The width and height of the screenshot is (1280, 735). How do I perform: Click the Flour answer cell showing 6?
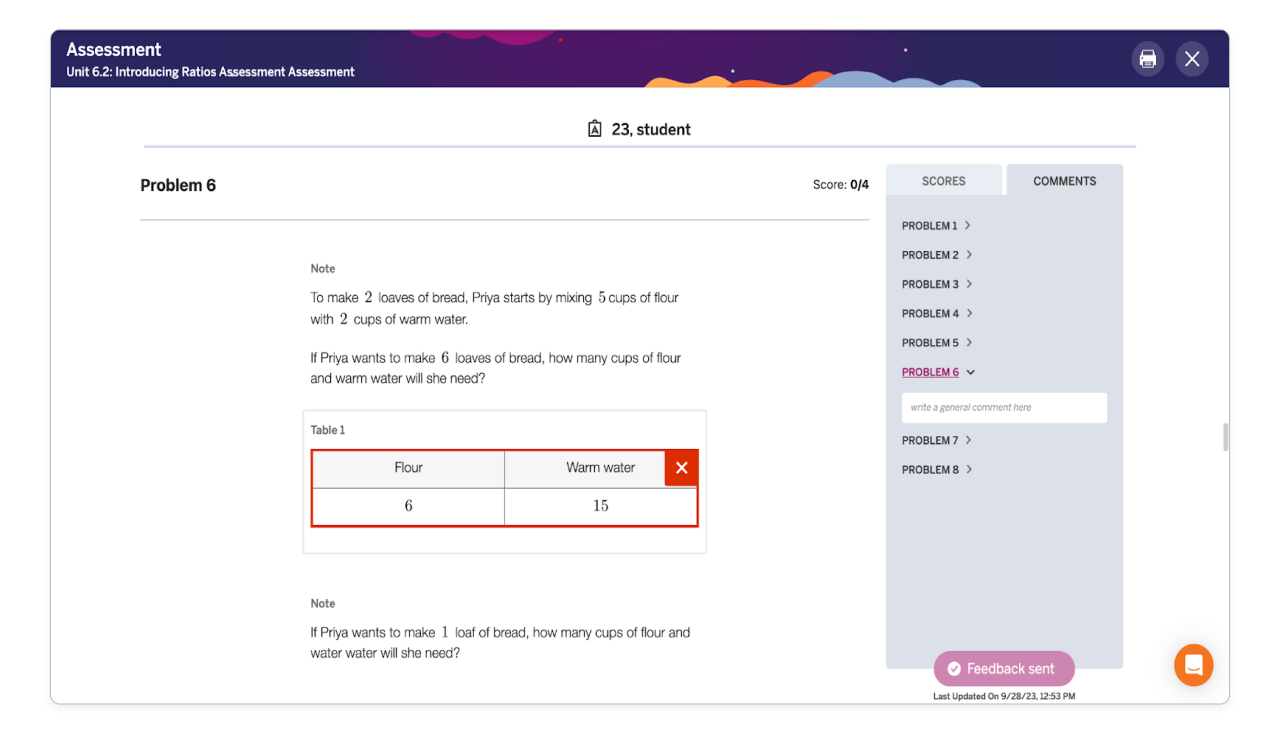point(408,506)
